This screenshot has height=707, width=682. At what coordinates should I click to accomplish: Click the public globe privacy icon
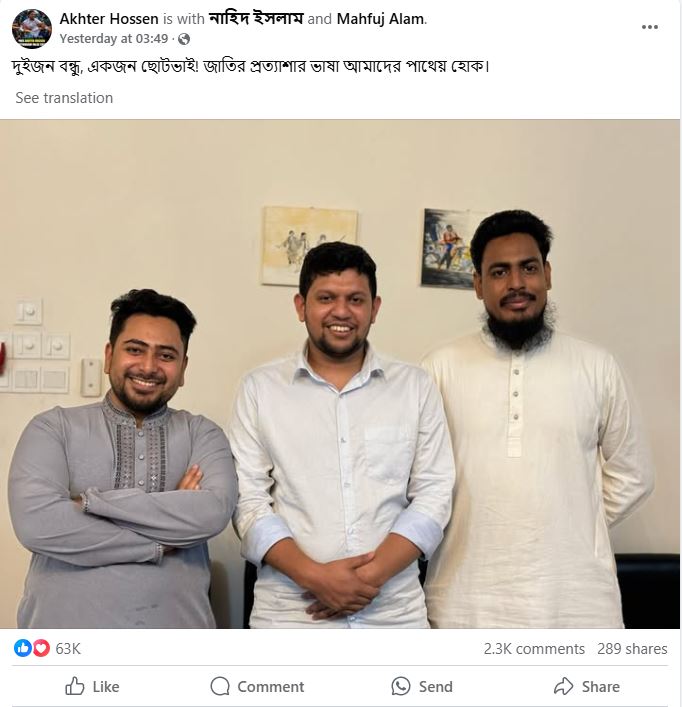click(183, 39)
